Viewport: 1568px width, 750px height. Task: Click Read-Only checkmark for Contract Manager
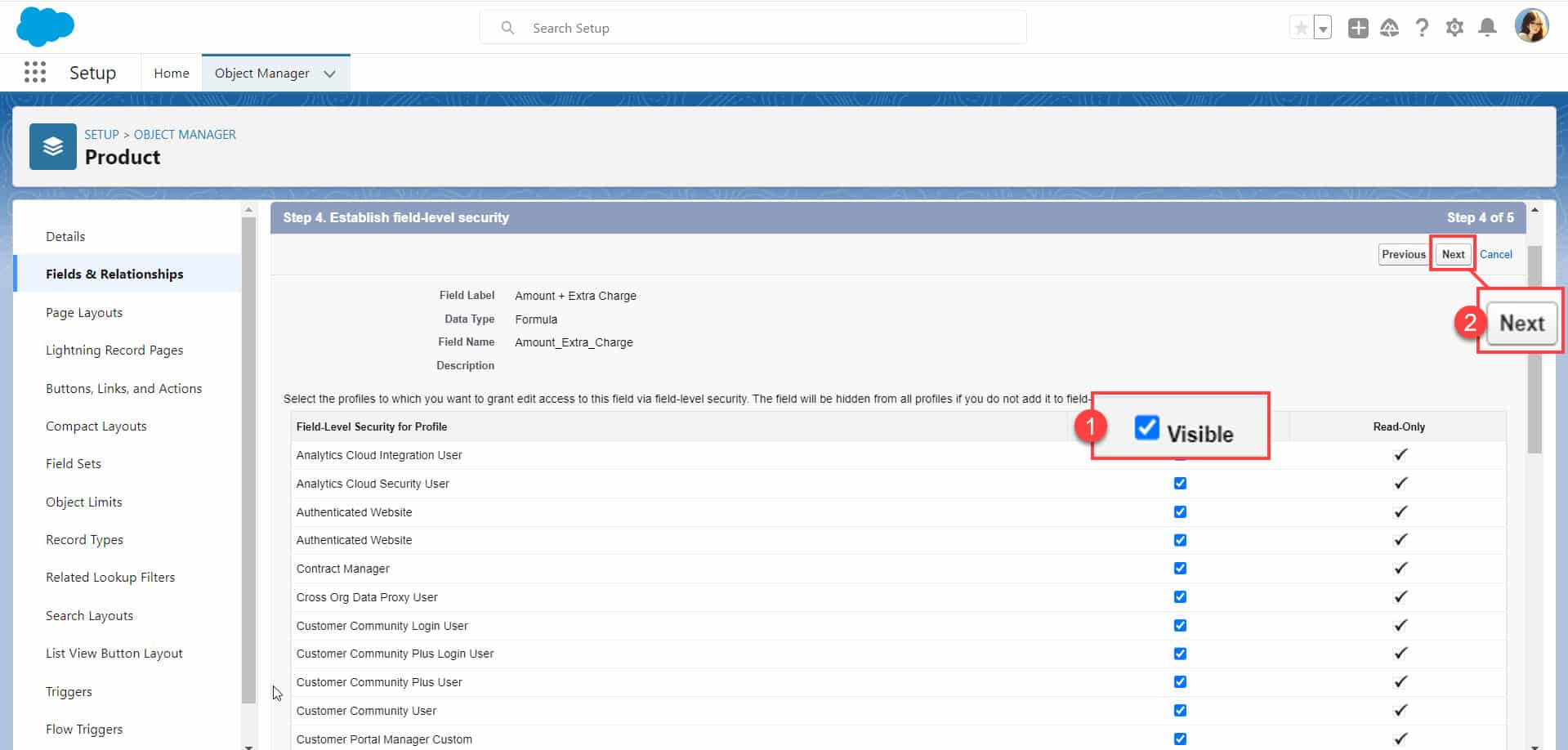1400,568
